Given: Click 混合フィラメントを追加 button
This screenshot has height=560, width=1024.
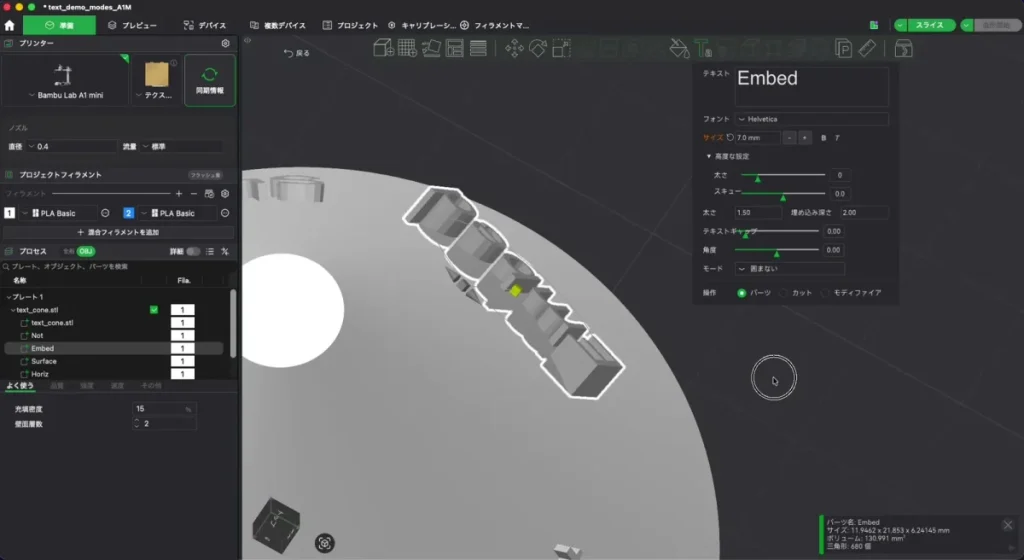Looking at the screenshot, I should 118,232.
